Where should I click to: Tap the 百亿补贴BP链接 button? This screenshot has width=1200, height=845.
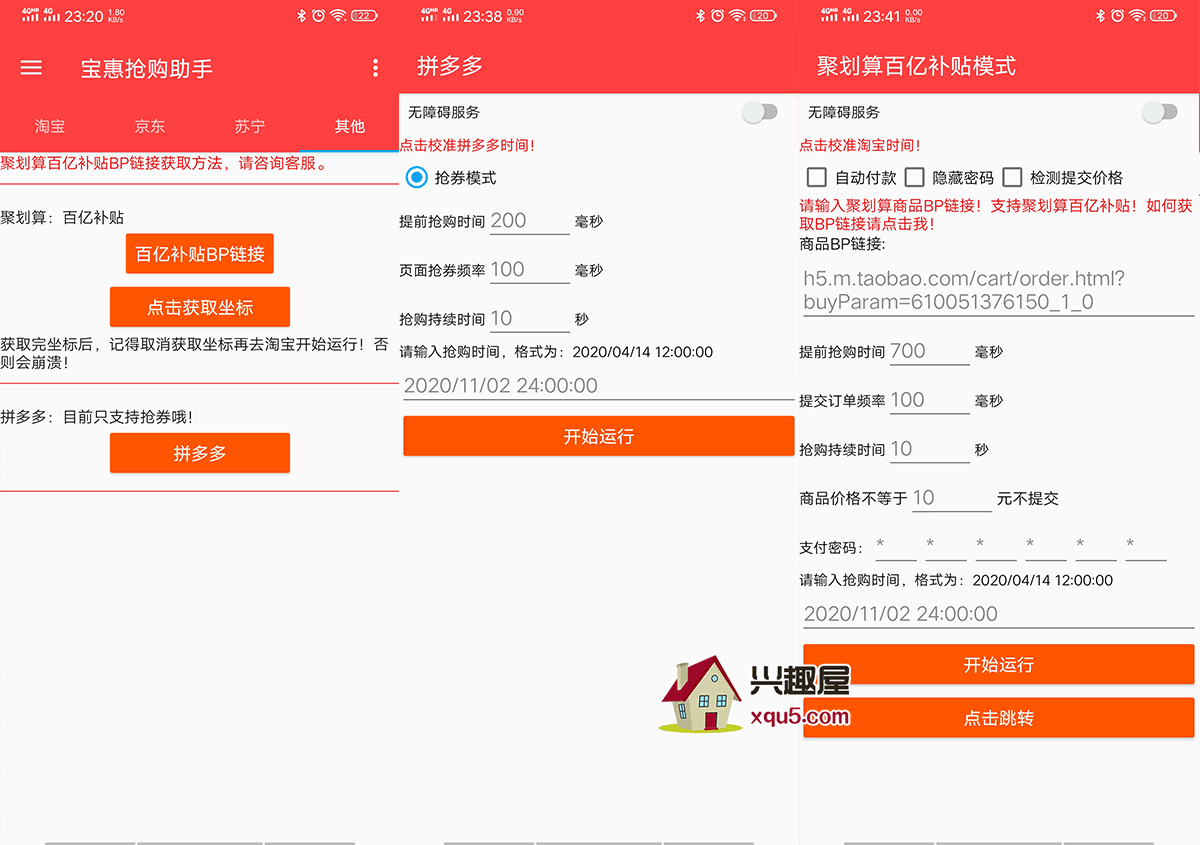[x=200, y=254]
